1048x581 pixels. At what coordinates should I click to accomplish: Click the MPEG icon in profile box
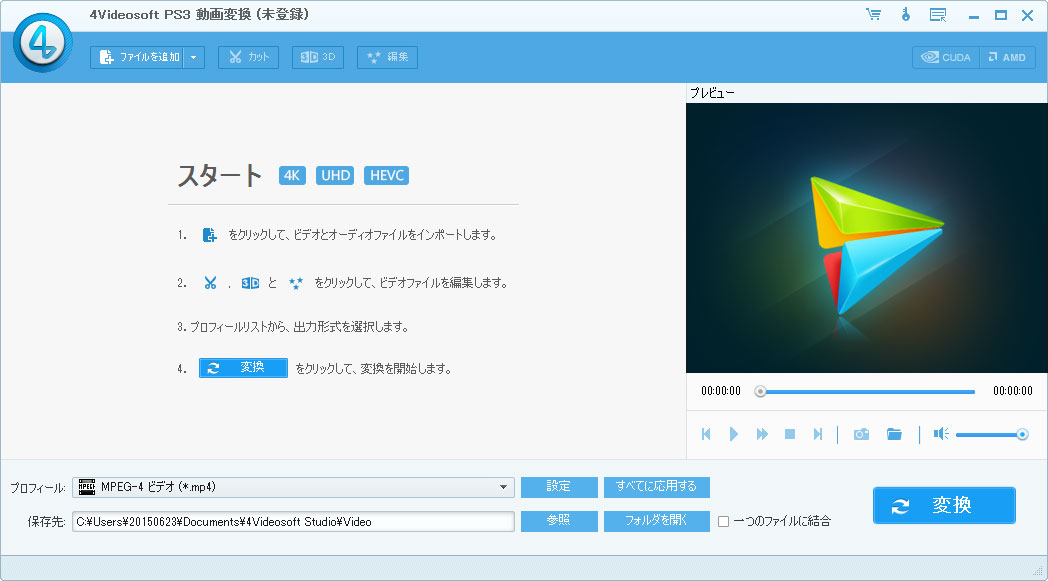(x=87, y=487)
